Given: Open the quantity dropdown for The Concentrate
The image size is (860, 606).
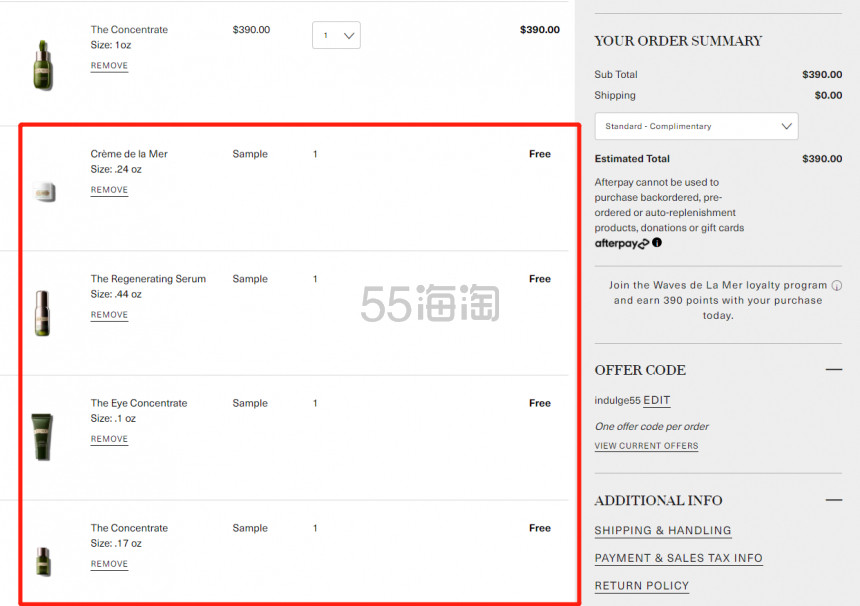Looking at the screenshot, I should [336, 35].
